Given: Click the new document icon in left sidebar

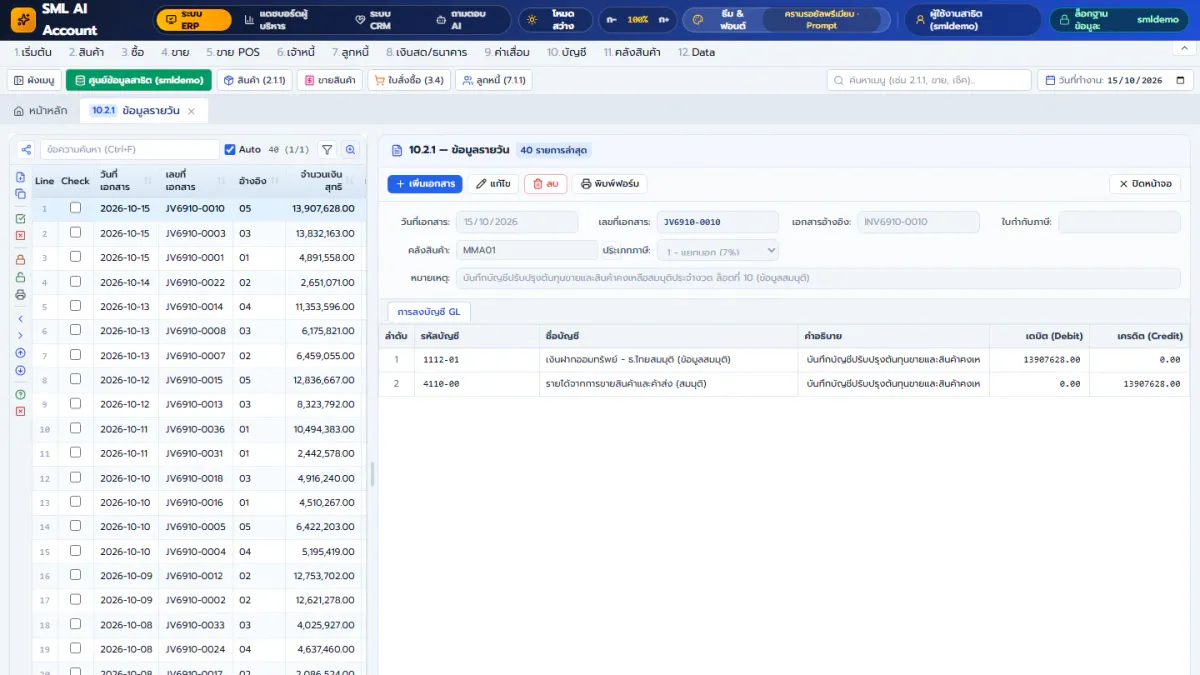Looking at the screenshot, I should coord(20,176).
